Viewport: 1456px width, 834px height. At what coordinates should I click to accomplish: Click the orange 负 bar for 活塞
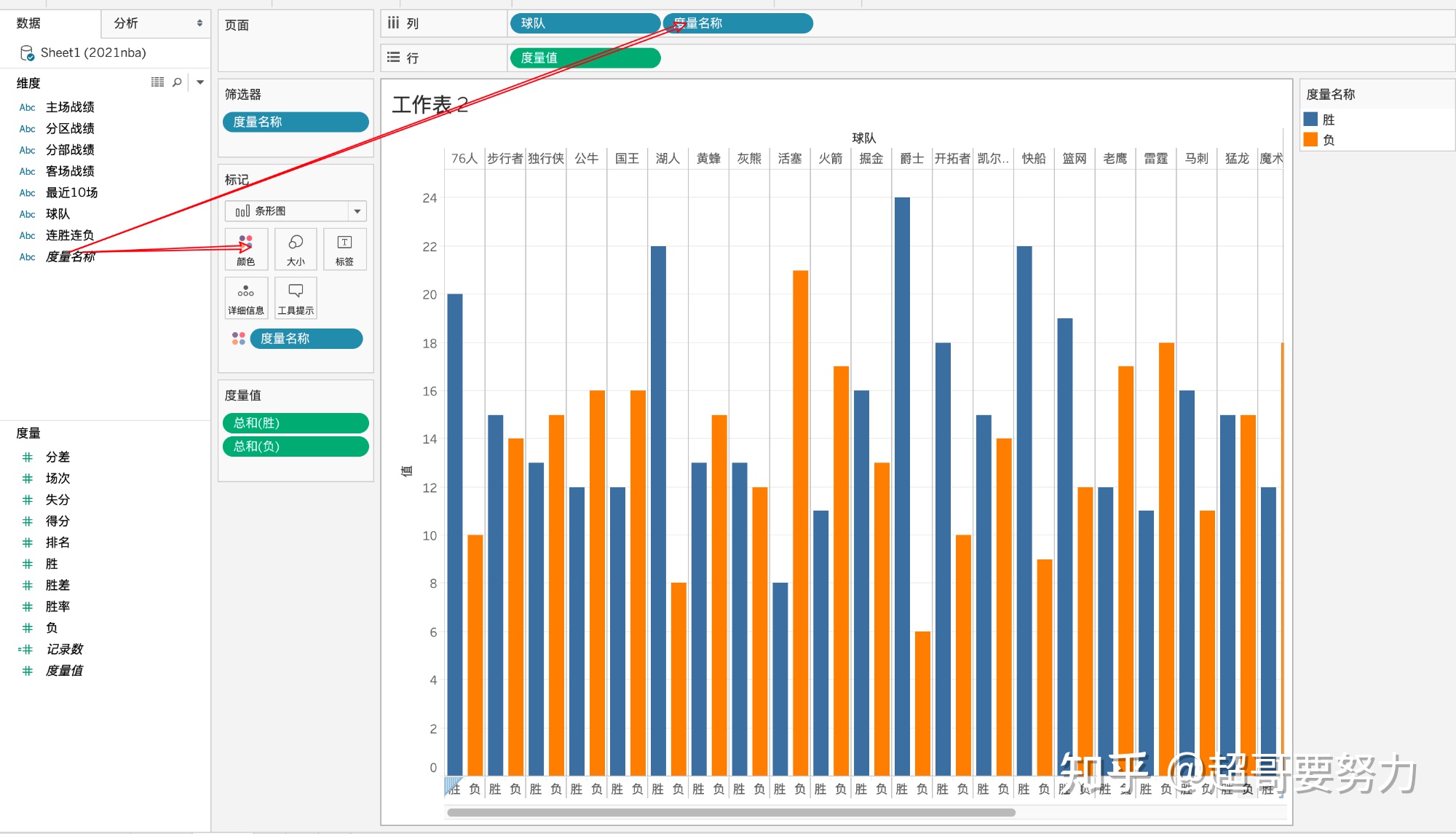point(800,522)
